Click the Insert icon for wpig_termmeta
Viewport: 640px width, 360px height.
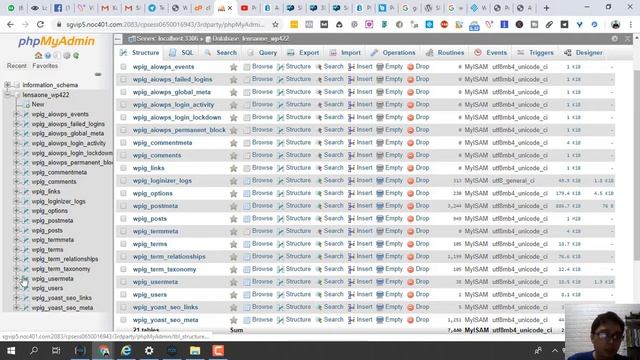click(x=351, y=231)
